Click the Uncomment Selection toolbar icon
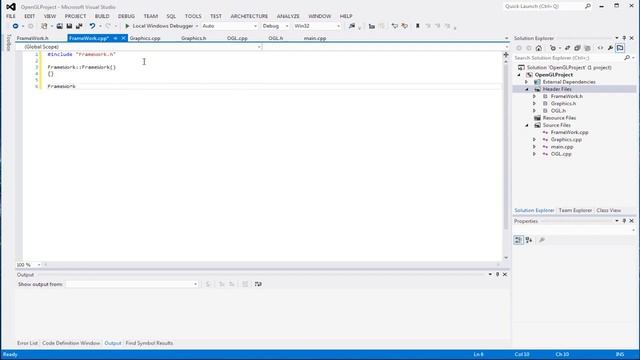Viewport: 640px width, 360px height. coord(404,26)
